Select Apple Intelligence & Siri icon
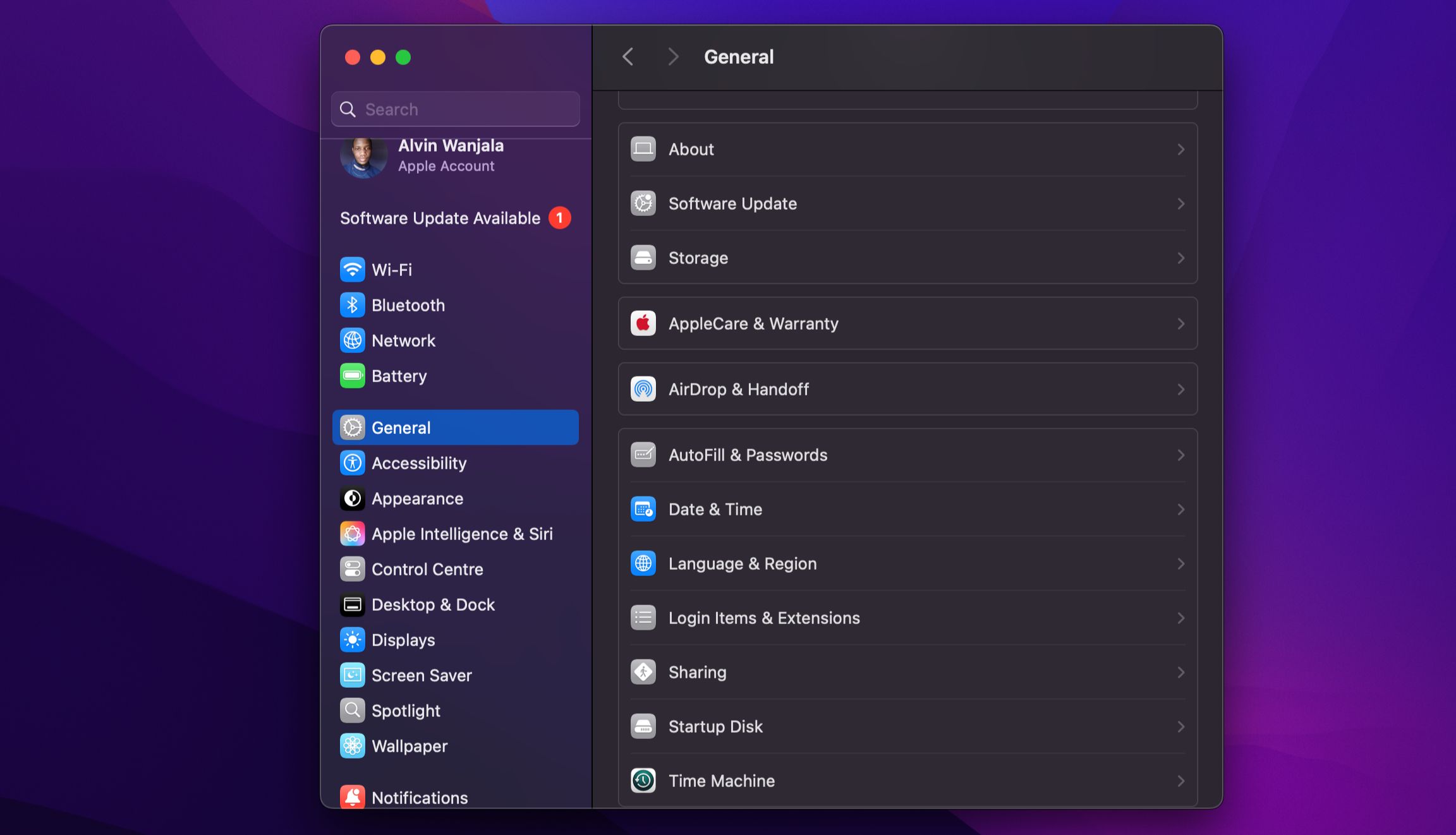Image resolution: width=1456 pixels, height=835 pixels. point(353,534)
